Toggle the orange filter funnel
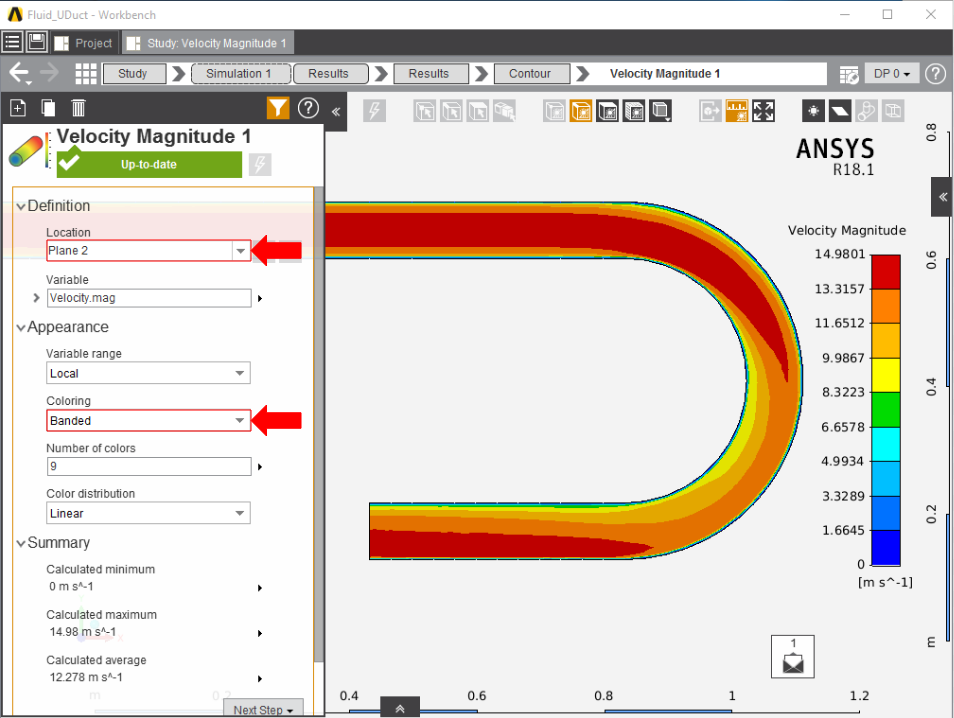The image size is (954, 718). click(278, 108)
